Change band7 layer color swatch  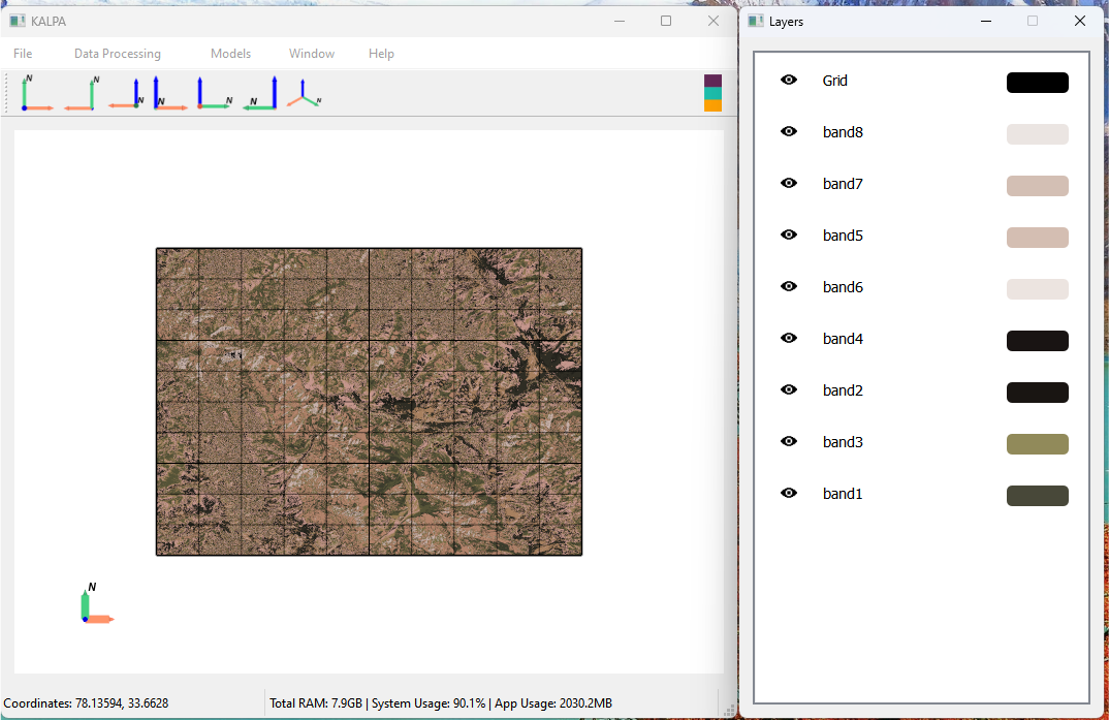1038,185
